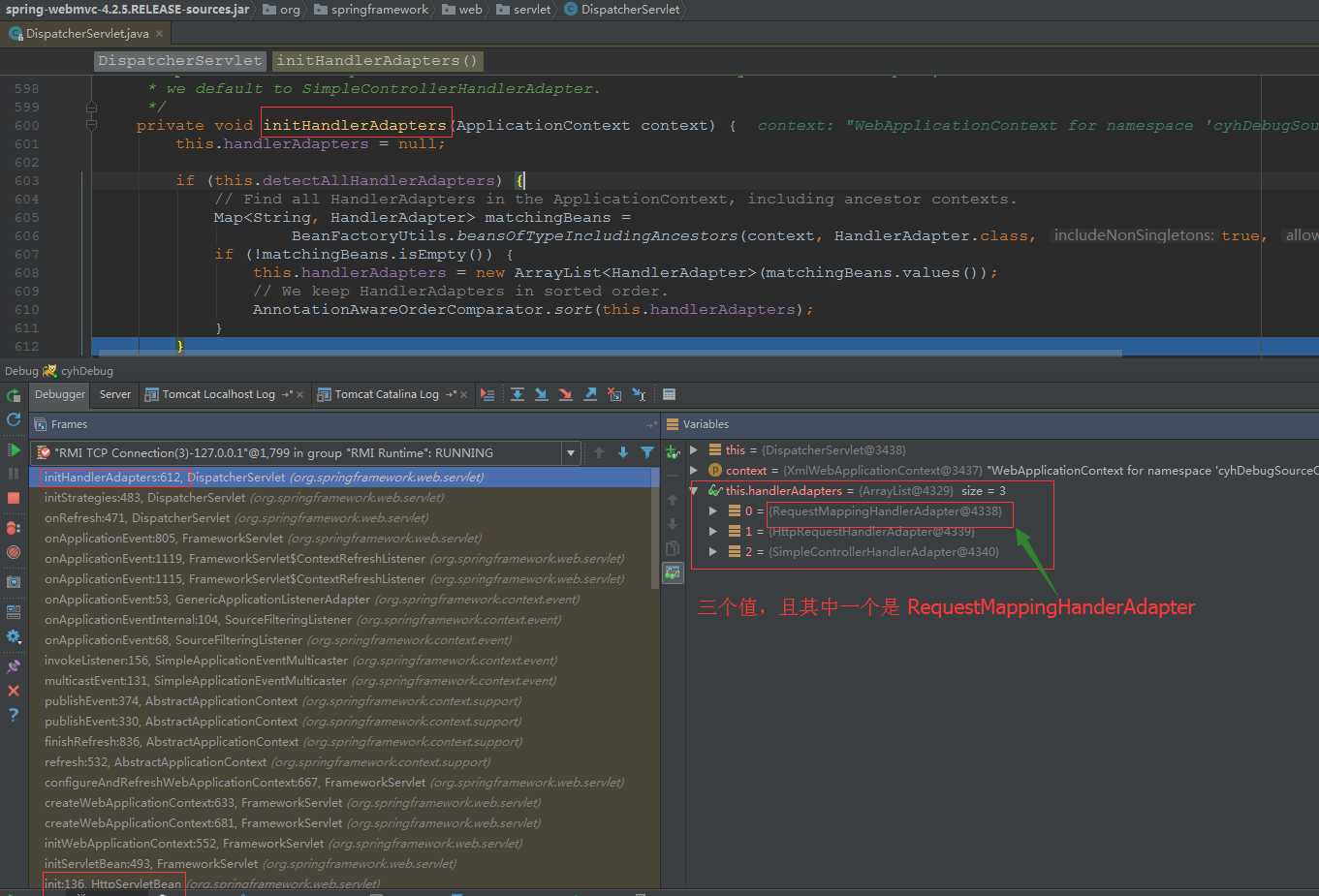Stop debugging with the red square icon
This screenshot has width=1319, height=896.
(x=14, y=498)
